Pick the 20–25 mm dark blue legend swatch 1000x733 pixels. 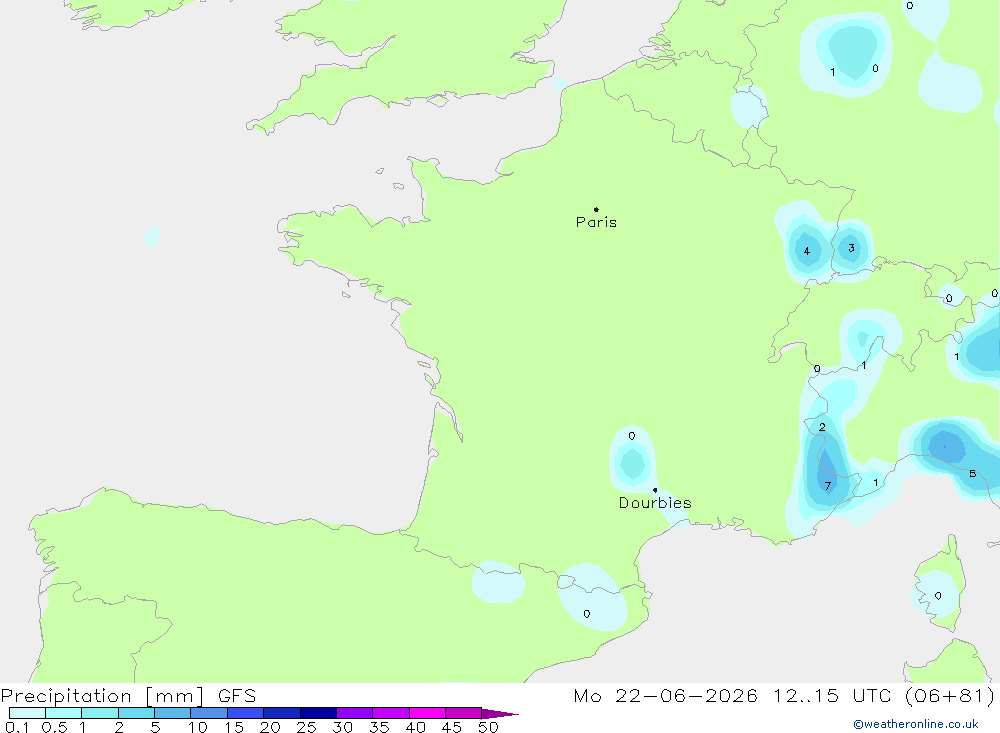point(281,713)
